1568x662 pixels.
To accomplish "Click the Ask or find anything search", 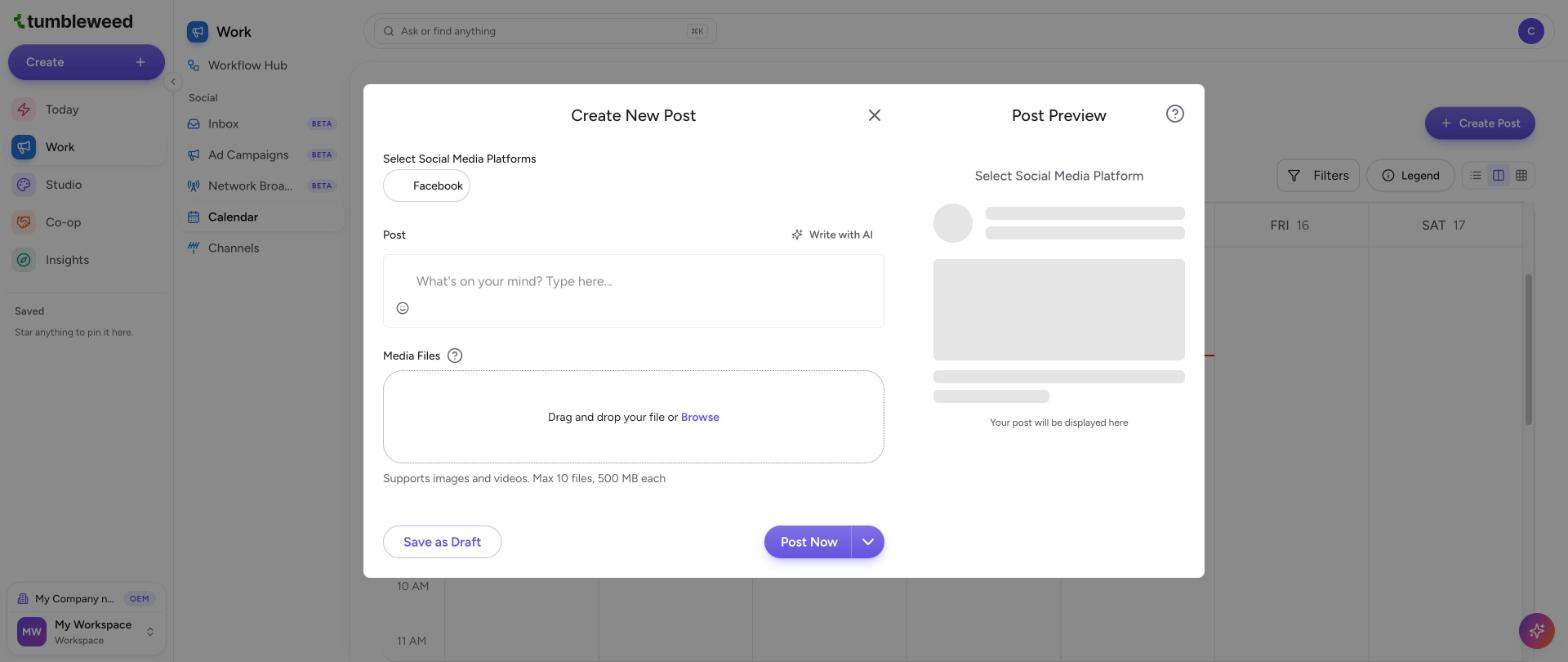I will (545, 31).
